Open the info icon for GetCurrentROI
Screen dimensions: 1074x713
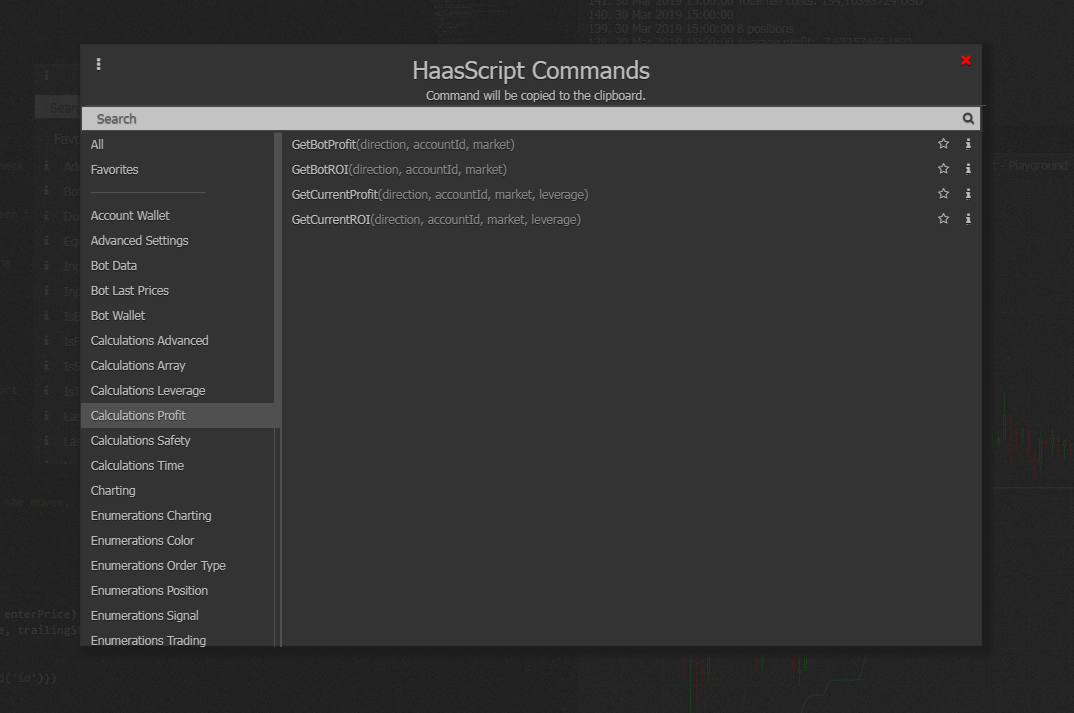[x=968, y=218]
